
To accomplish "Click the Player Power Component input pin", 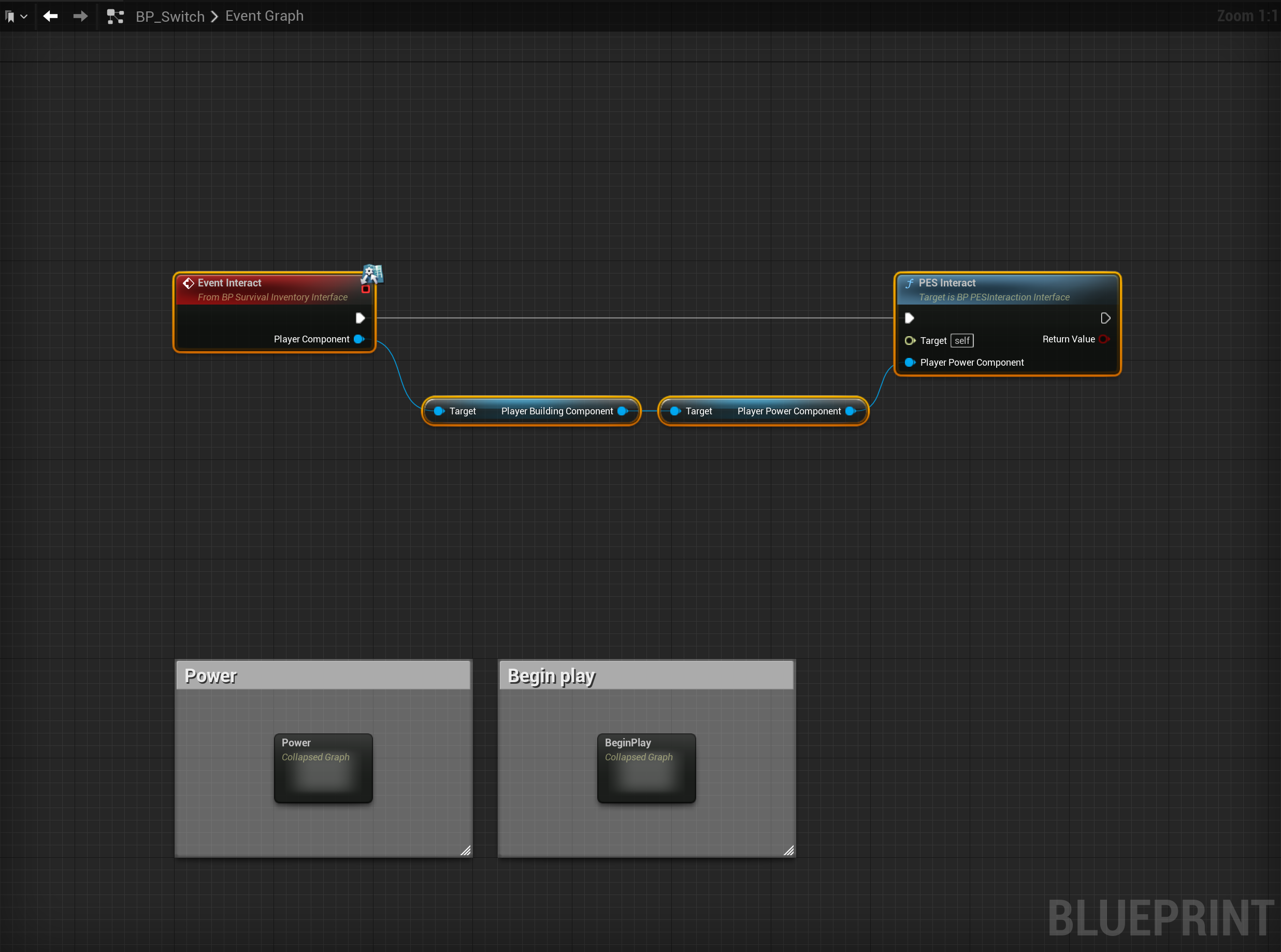I will coord(909,363).
